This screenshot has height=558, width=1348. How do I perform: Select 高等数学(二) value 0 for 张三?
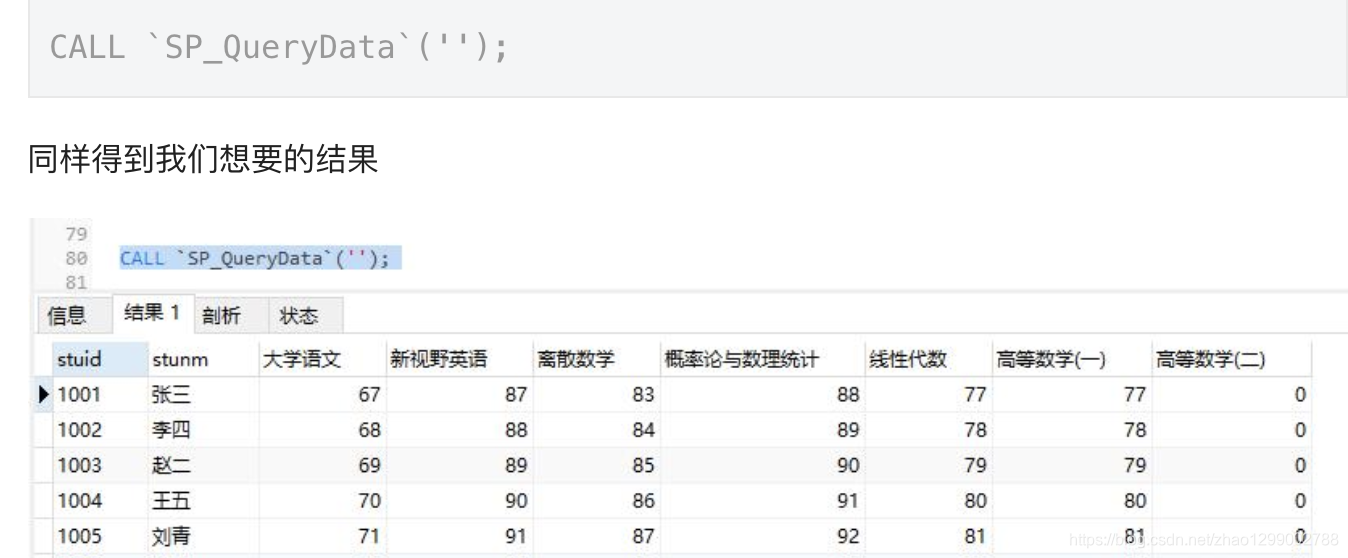(1231, 394)
